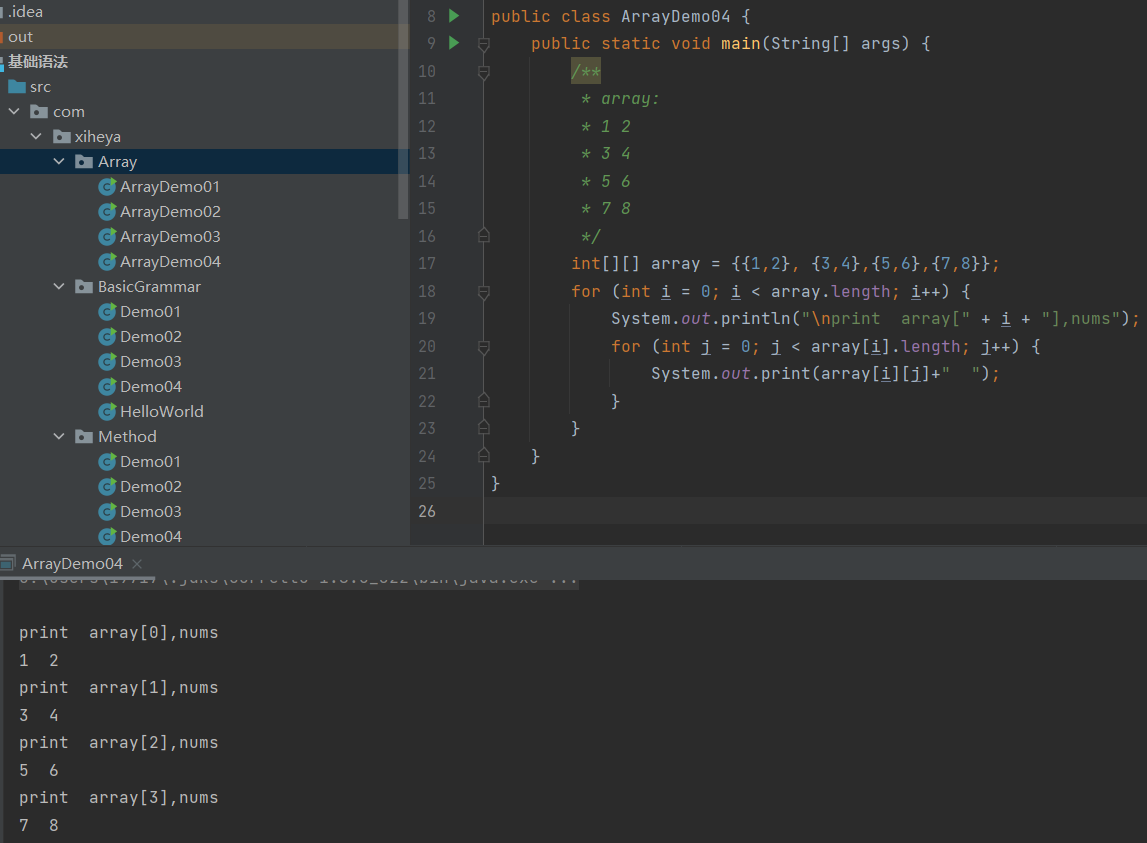
Task: Click 'println' in the line 19 statement
Action: point(756,318)
